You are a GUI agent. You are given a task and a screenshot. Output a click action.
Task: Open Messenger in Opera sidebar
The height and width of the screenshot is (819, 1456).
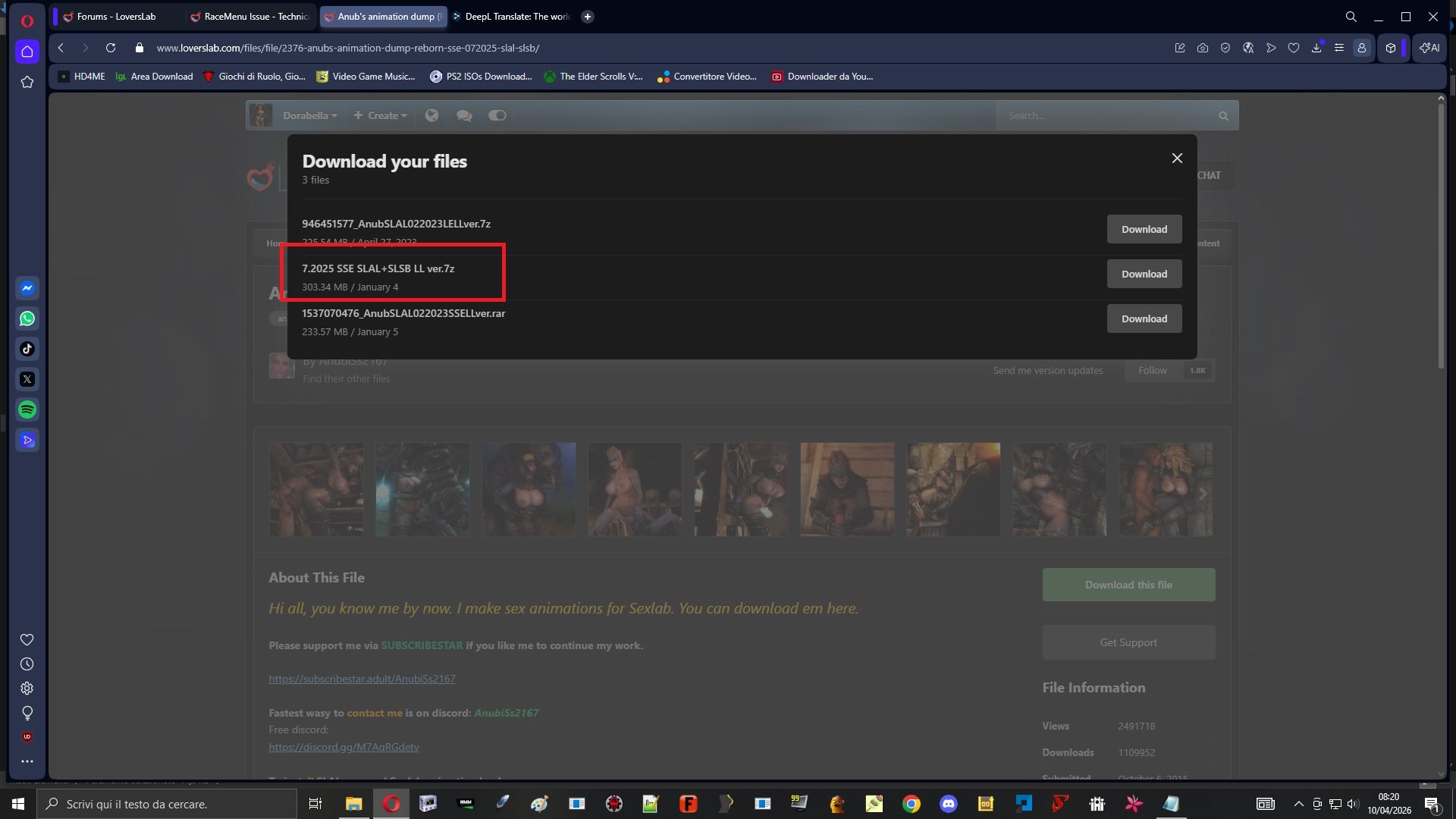click(x=27, y=288)
